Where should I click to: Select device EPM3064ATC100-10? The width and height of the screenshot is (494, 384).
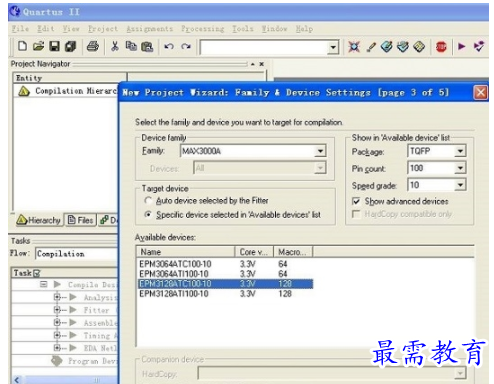pyautogui.click(x=175, y=264)
